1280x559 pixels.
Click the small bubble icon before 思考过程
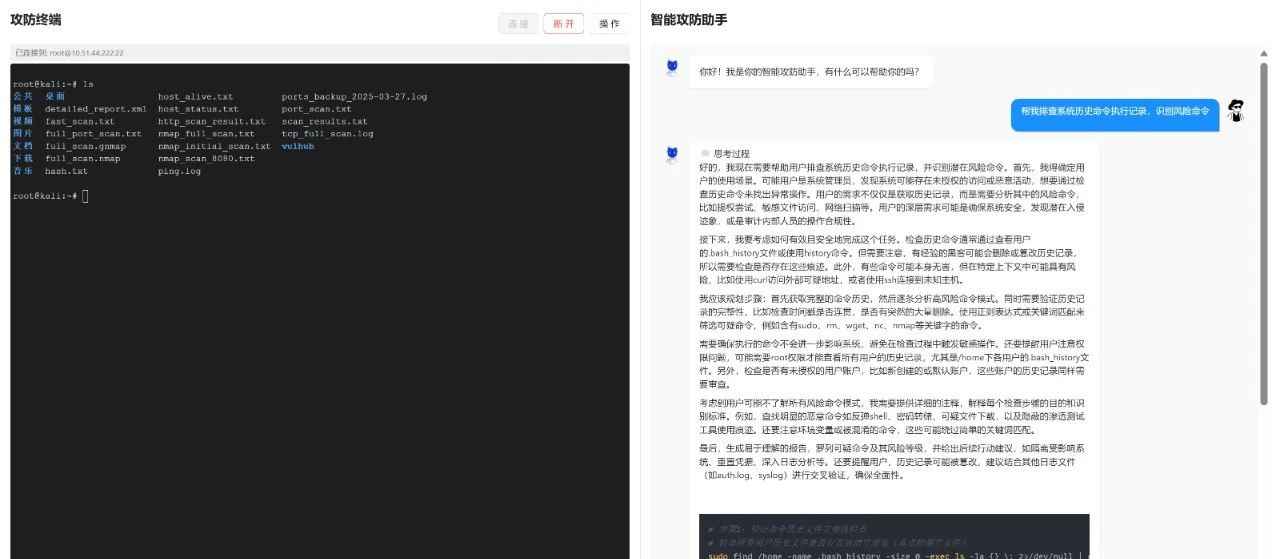pyautogui.click(x=705, y=153)
